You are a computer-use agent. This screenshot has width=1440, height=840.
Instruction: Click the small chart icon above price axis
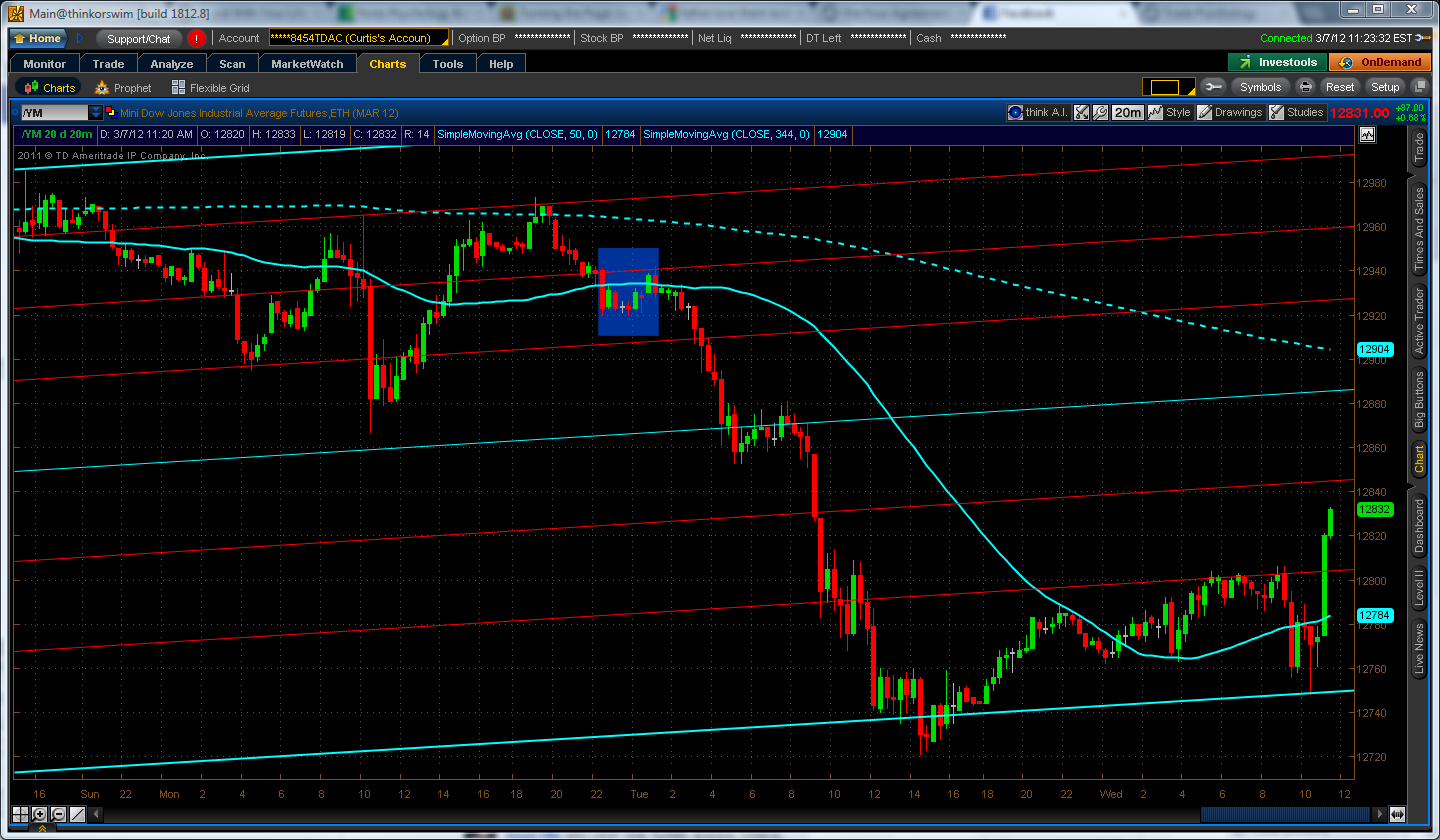point(1367,134)
